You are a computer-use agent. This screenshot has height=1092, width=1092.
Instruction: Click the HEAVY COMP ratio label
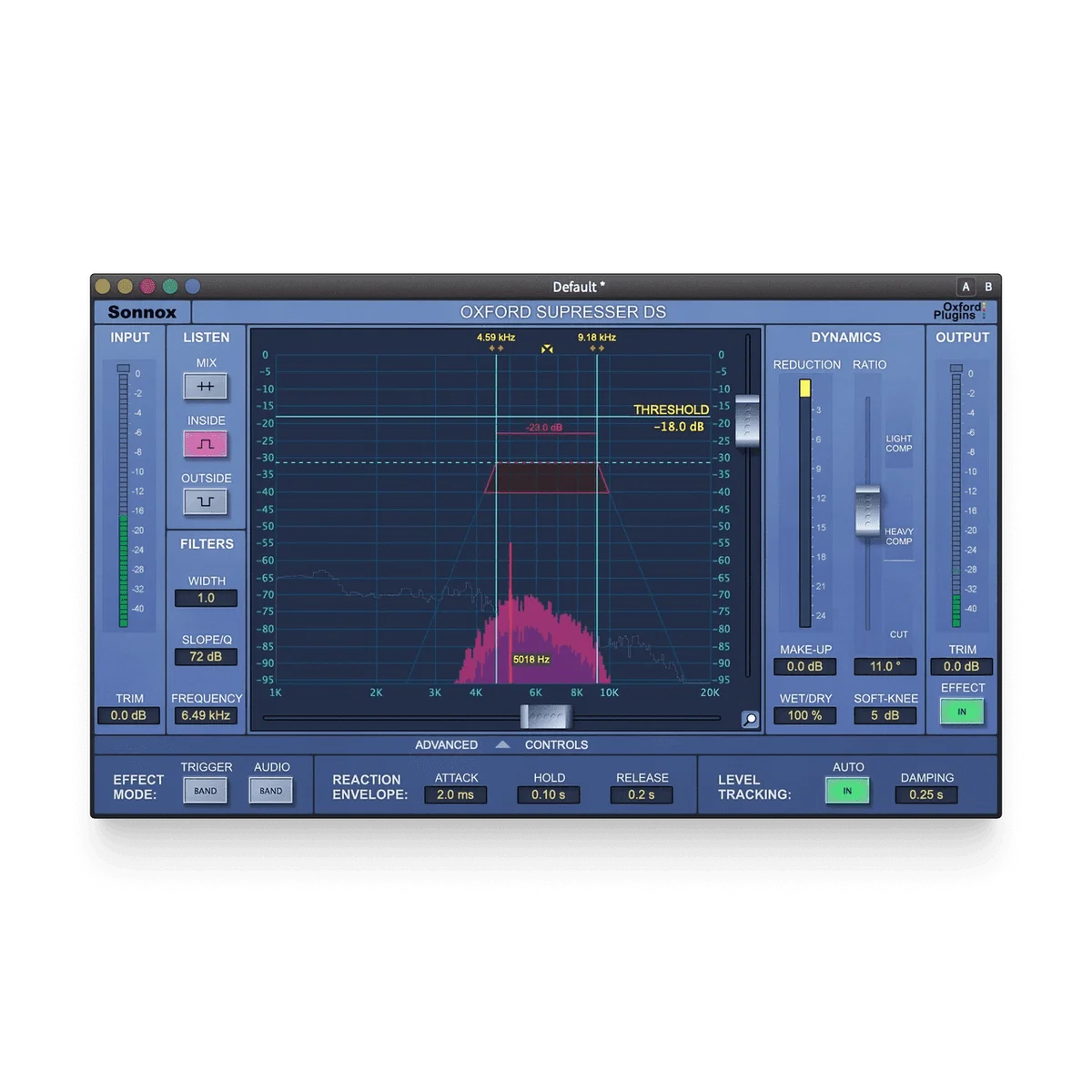[x=899, y=536]
